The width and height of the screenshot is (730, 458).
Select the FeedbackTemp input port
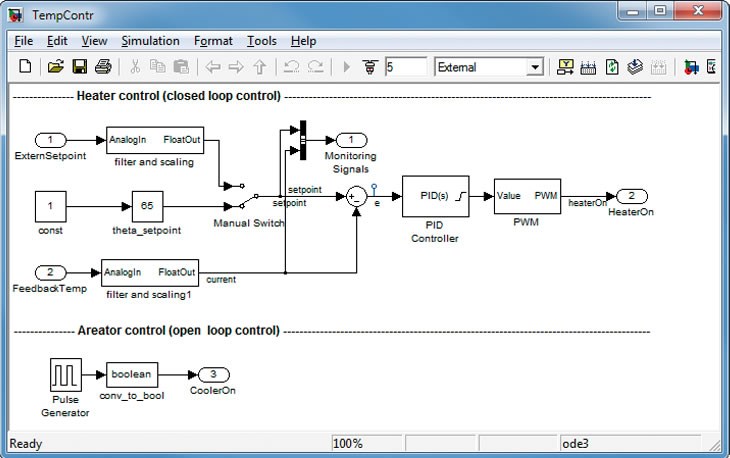(x=50, y=272)
